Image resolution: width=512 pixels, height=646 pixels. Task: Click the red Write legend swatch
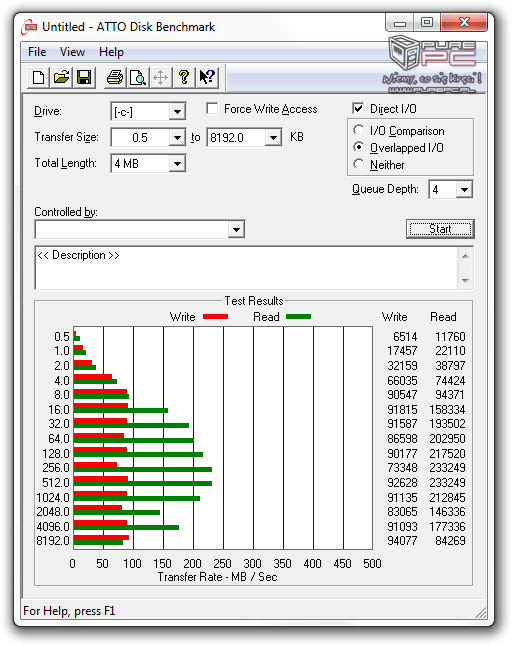coord(215,316)
